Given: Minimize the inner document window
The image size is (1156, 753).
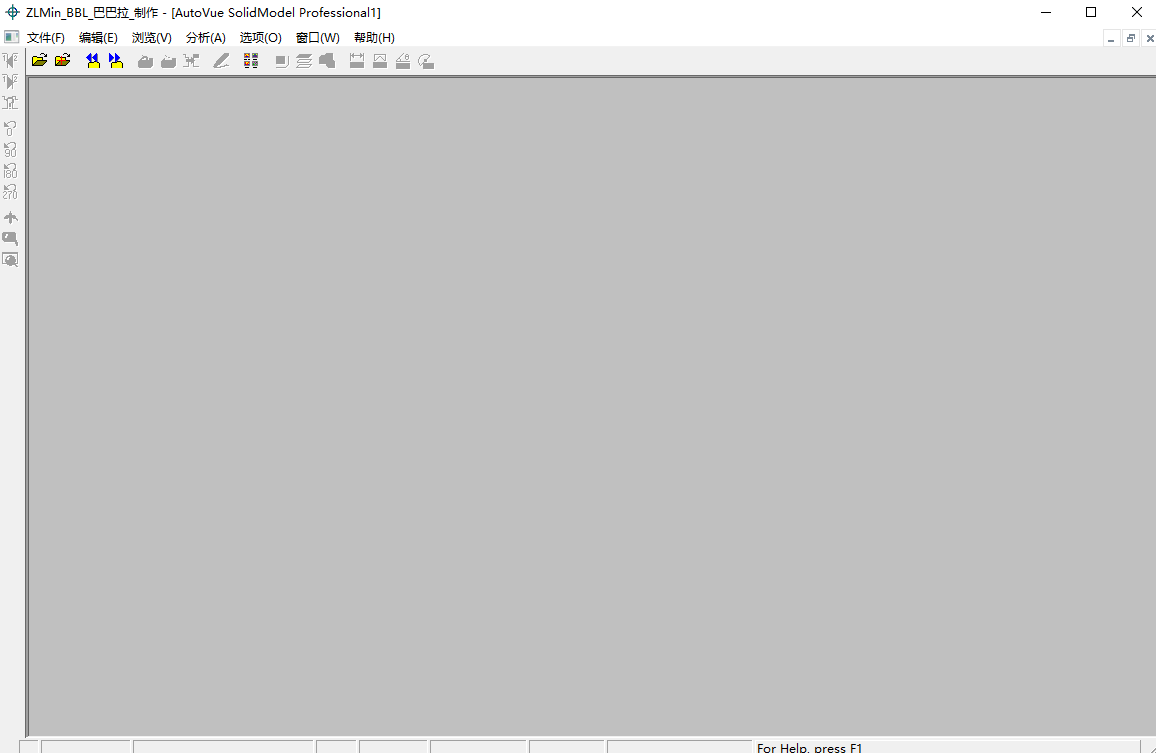Looking at the screenshot, I should pyautogui.click(x=1111, y=38).
